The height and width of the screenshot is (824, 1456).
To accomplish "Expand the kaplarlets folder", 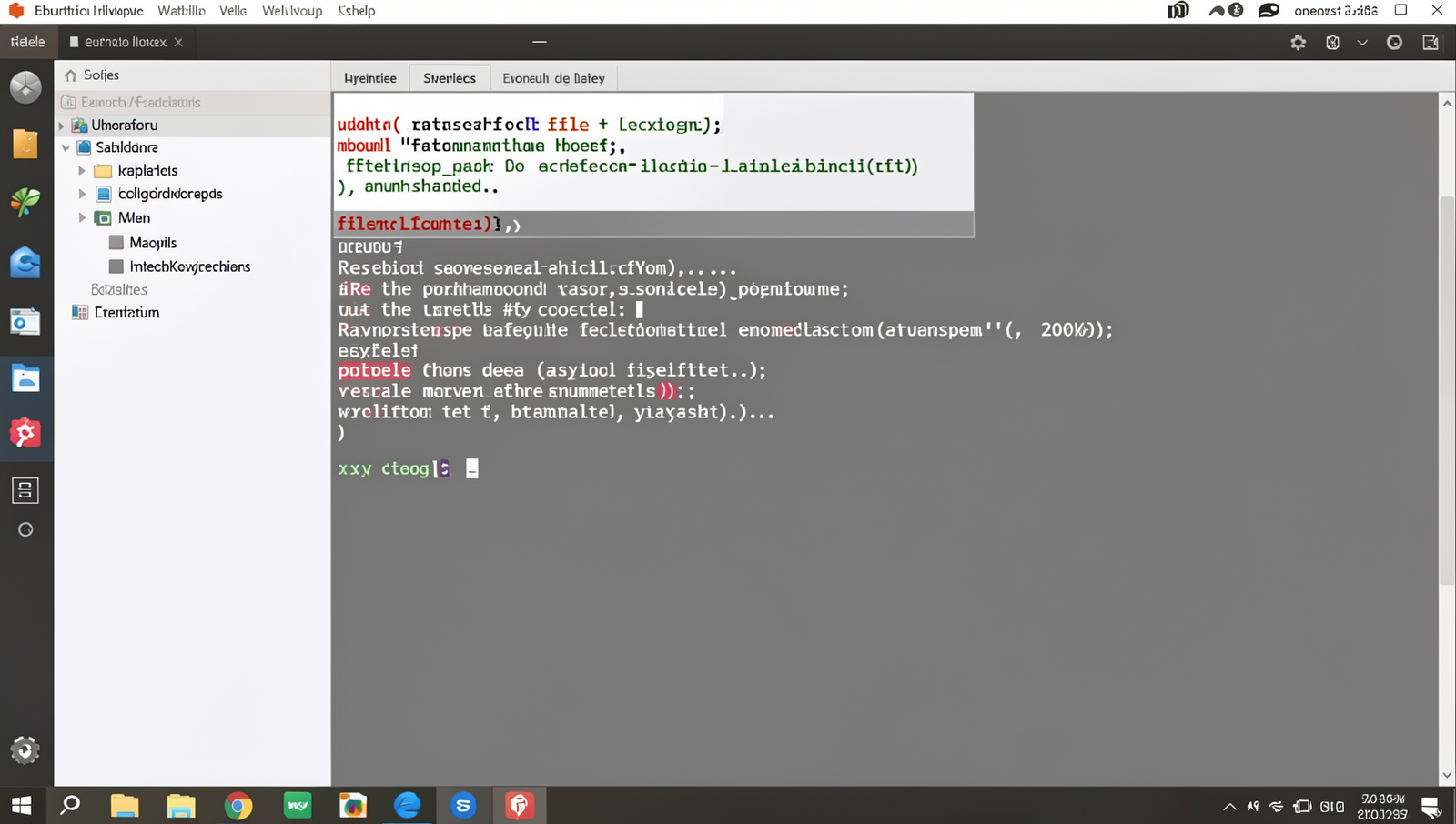I will pyautogui.click(x=82, y=171).
